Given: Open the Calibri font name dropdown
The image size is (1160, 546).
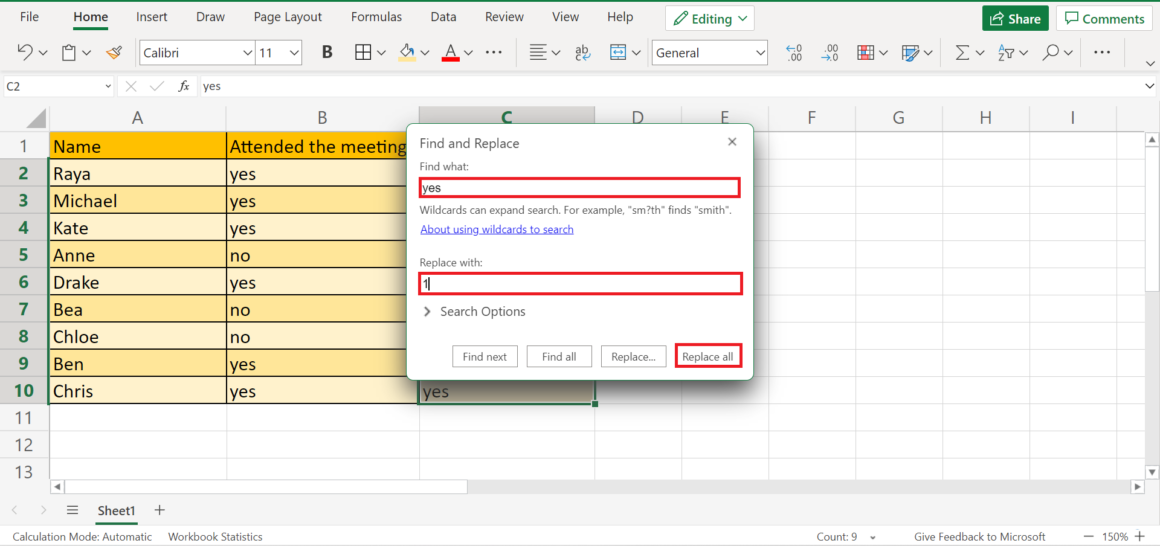Looking at the screenshot, I should (x=248, y=53).
